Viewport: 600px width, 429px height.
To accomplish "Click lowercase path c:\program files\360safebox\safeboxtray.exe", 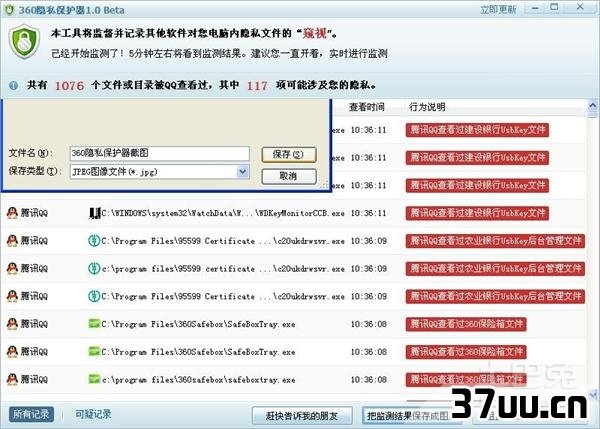I will [x=199, y=380].
